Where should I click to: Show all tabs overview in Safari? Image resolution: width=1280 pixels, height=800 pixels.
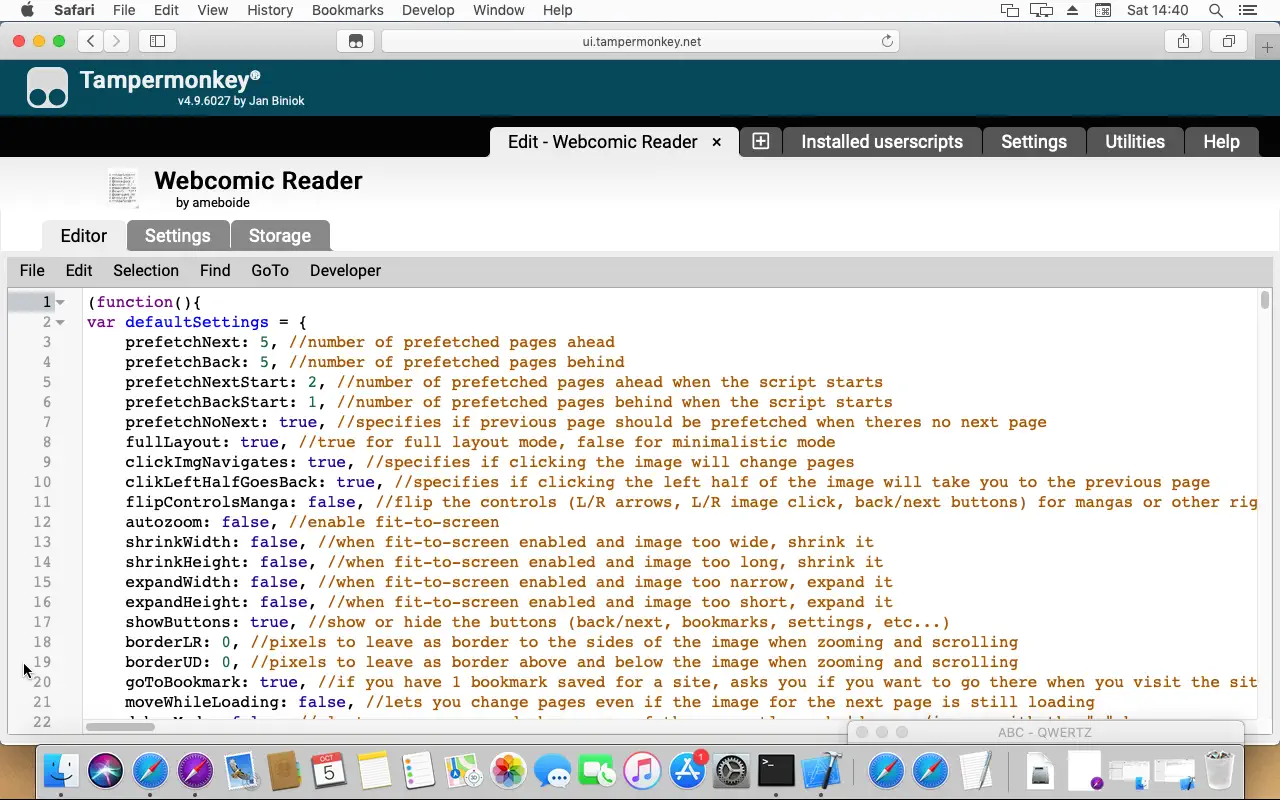(x=1228, y=41)
